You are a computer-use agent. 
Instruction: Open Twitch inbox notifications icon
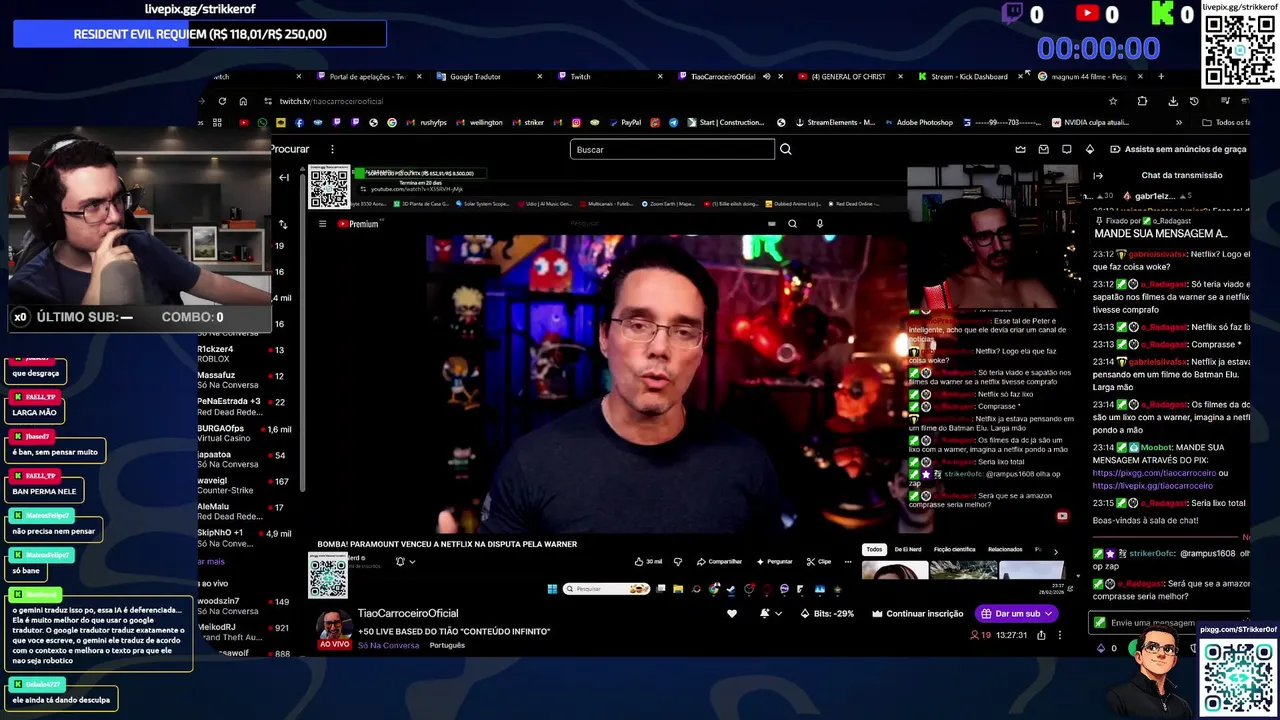pyautogui.click(x=1043, y=149)
